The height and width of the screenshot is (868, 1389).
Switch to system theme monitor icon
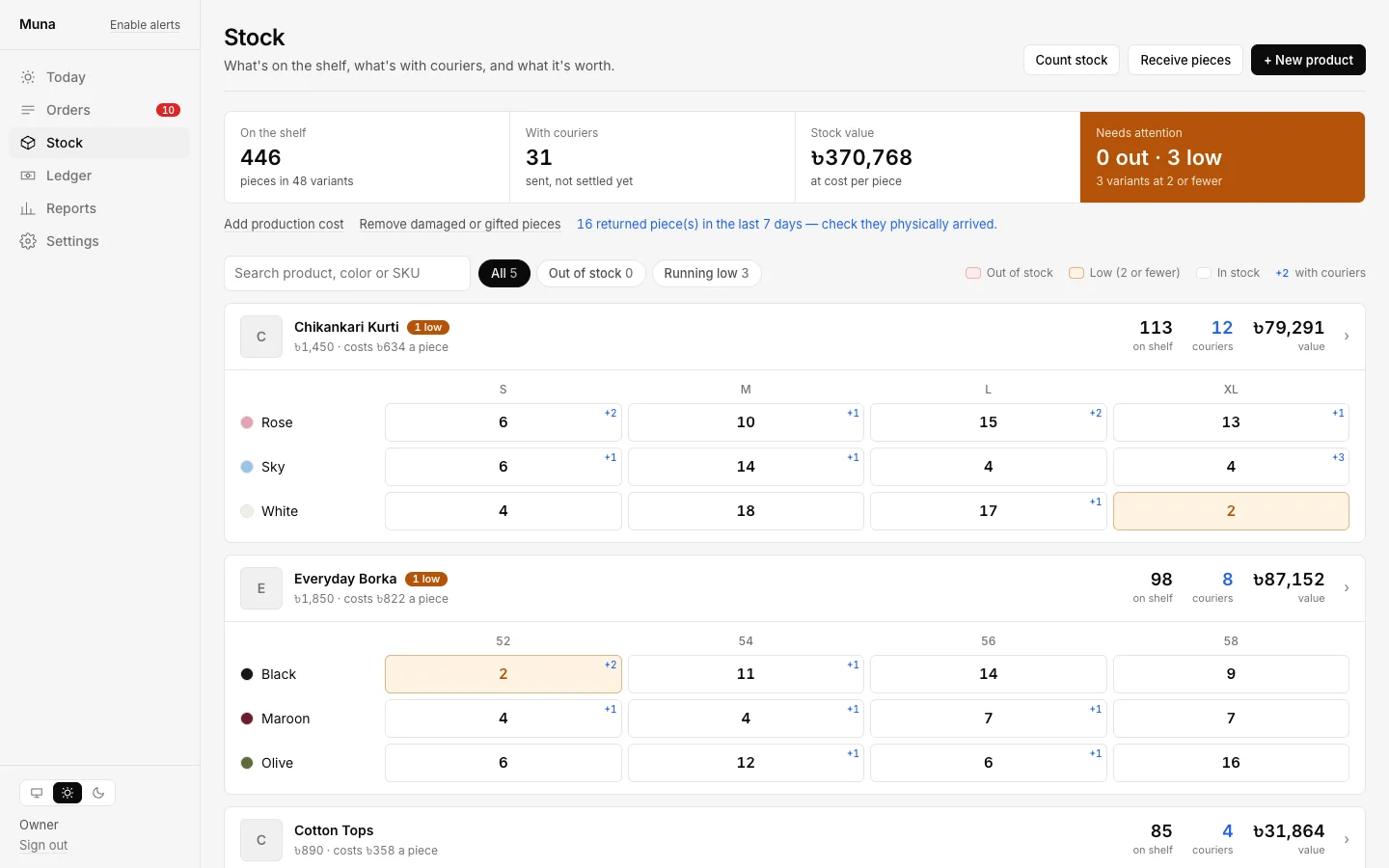click(37, 793)
